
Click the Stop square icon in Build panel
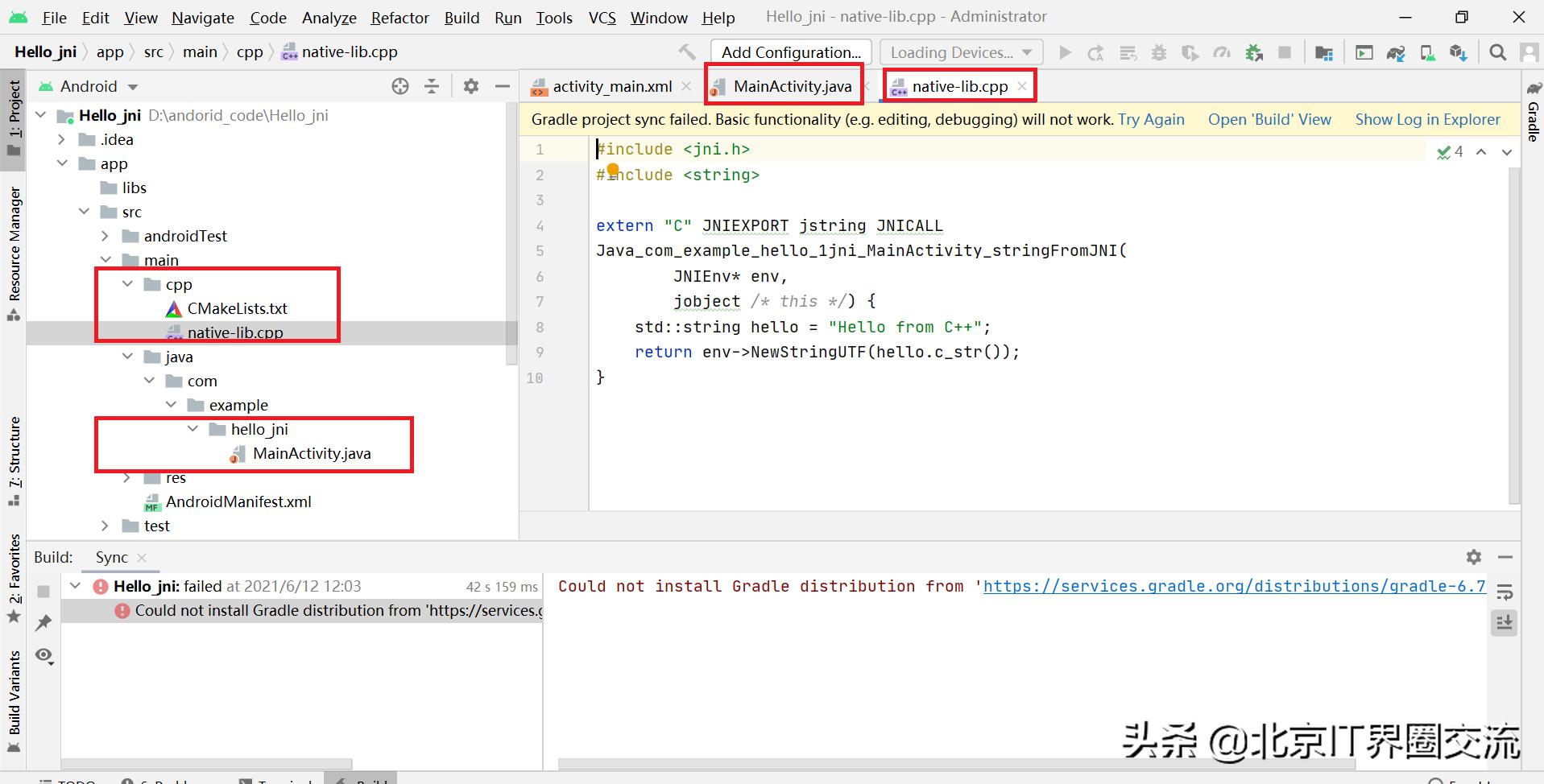(x=43, y=592)
